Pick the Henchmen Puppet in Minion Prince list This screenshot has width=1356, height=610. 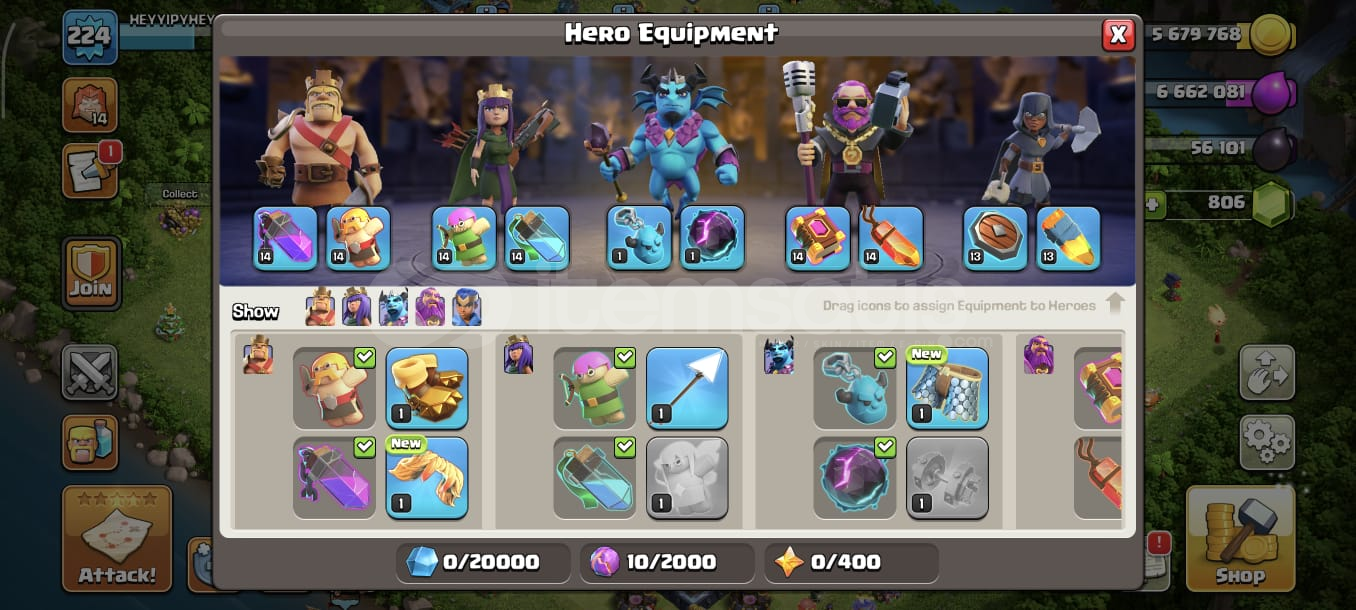coord(855,387)
